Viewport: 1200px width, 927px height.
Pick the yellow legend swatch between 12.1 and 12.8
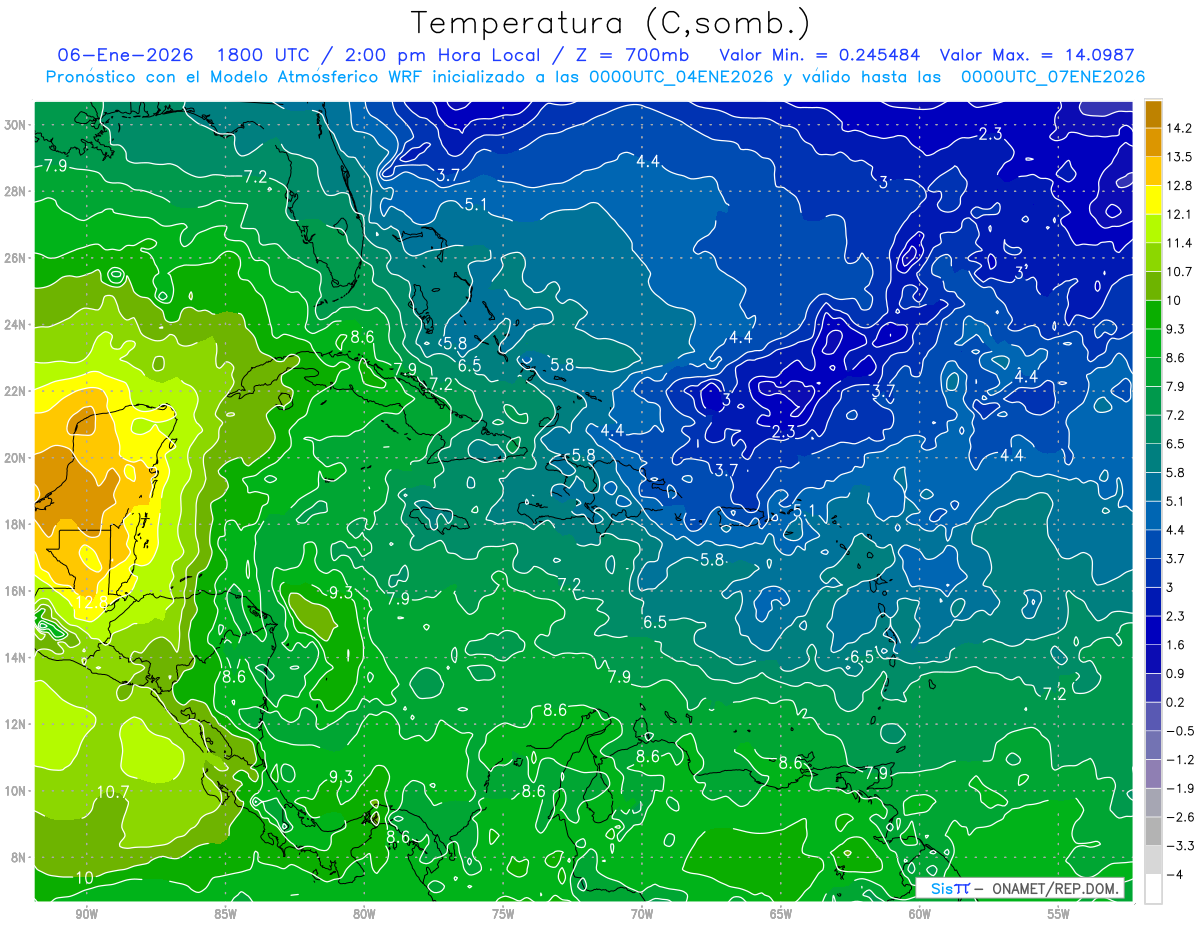1153,200
